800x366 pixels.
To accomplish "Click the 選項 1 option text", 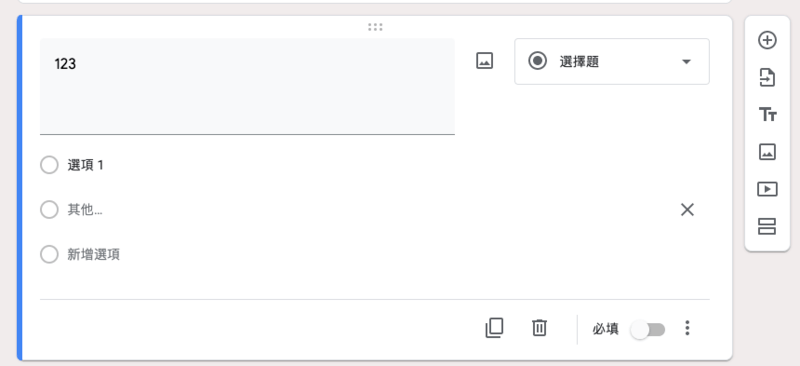I will point(85,165).
